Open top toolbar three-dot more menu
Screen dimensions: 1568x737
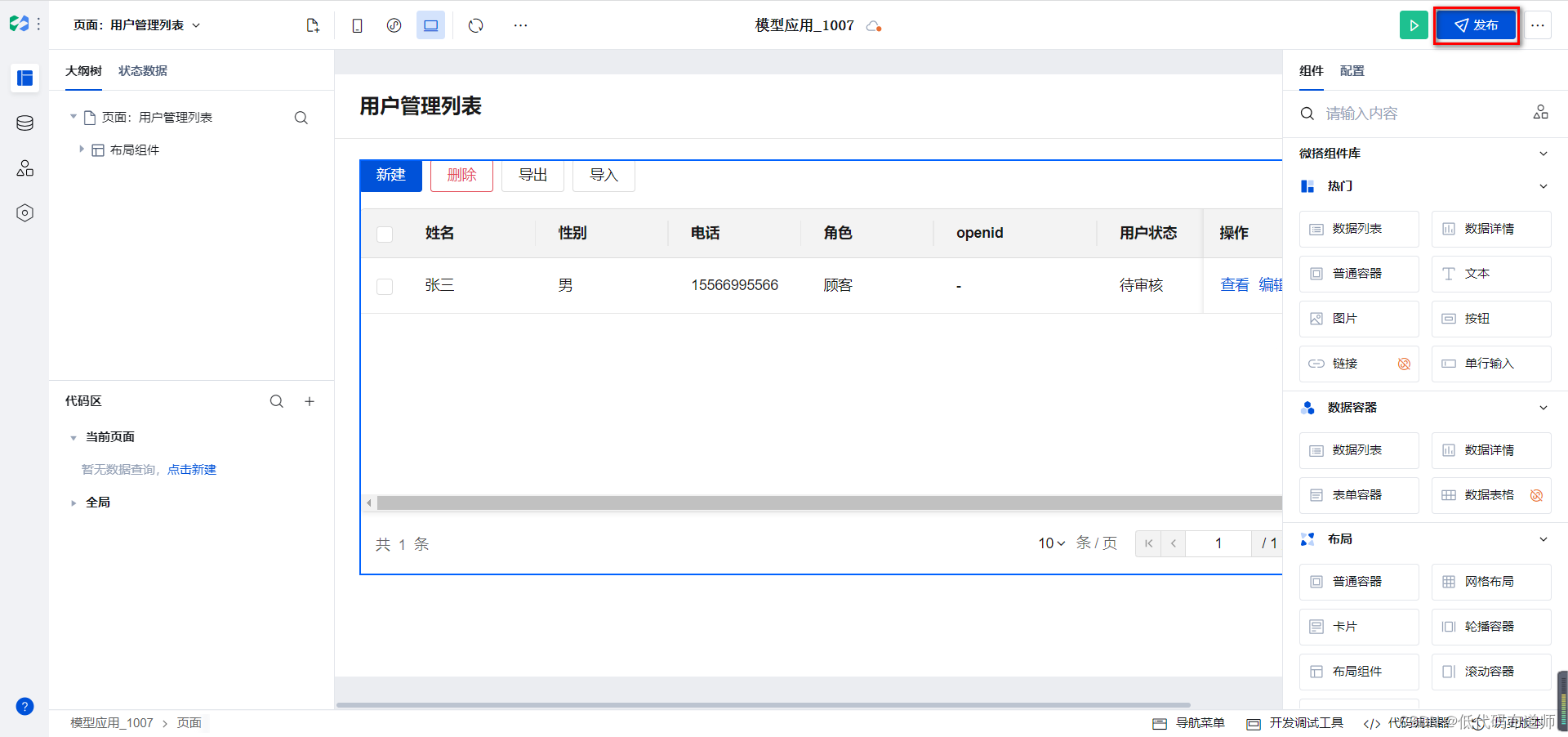coord(520,25)
